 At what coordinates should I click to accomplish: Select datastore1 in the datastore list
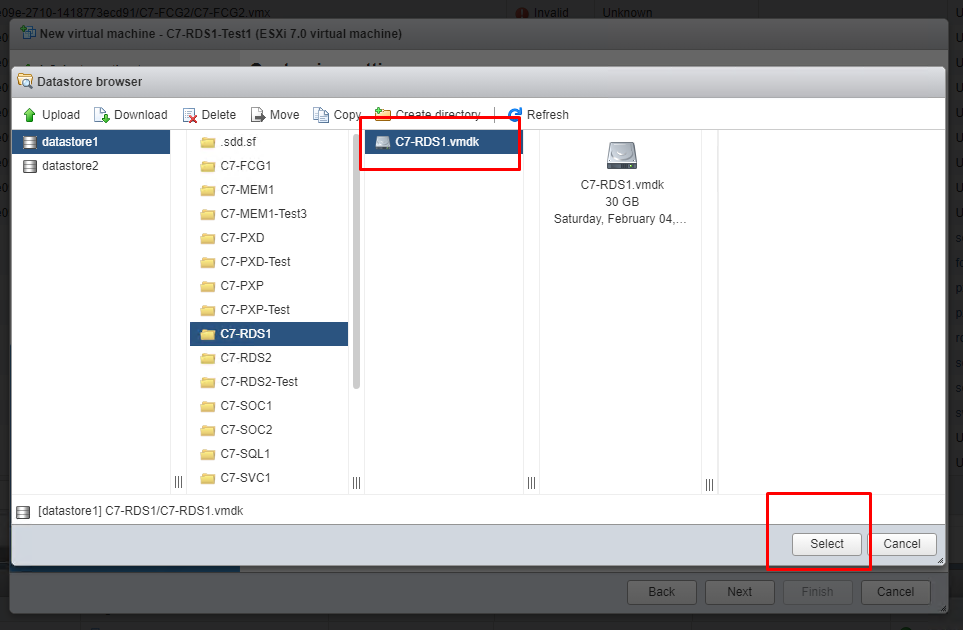click(x=70, y=142)
